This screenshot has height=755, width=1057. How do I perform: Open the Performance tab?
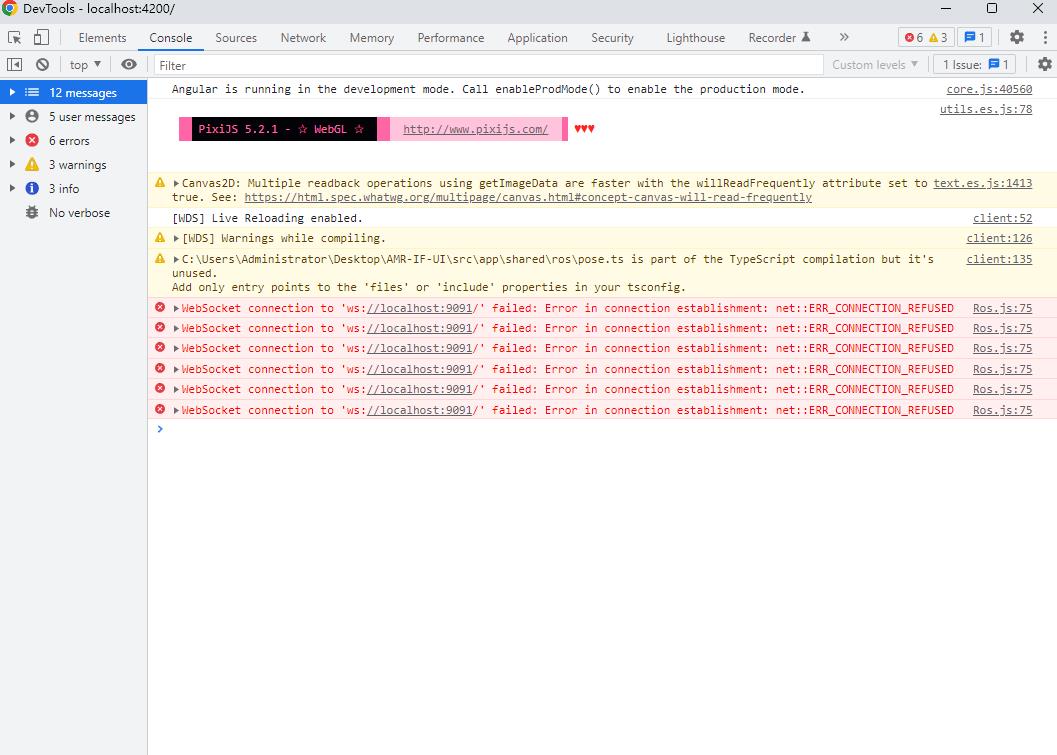click(450, 38)
